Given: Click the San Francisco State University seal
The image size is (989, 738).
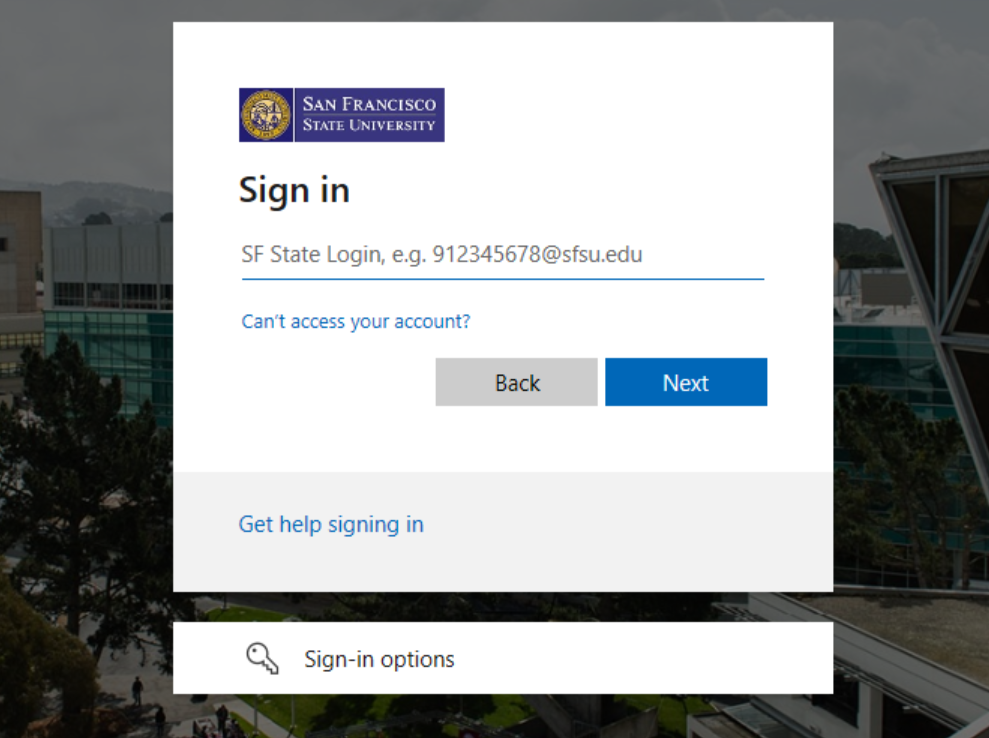Looking at the screenshot, I should 266,115.
